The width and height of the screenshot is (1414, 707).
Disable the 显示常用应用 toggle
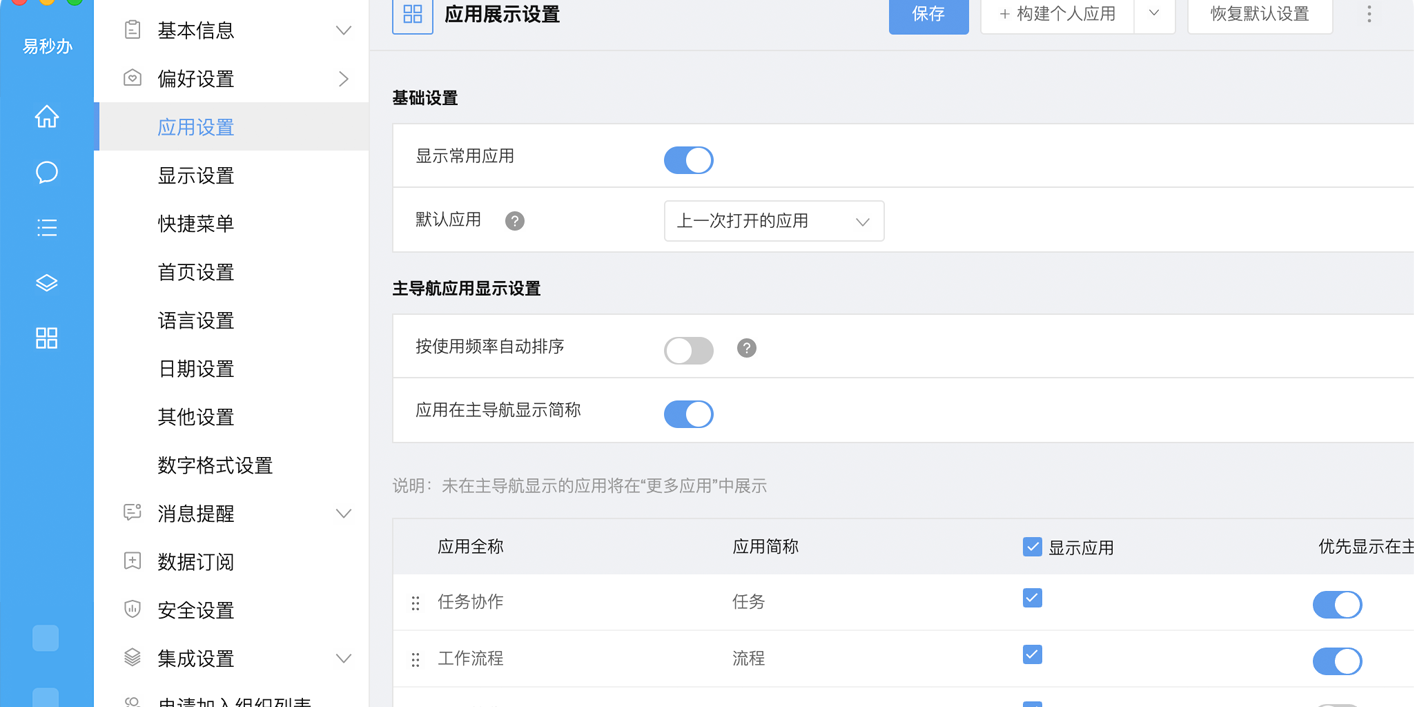pyautogui.click(x=688, y=160)
